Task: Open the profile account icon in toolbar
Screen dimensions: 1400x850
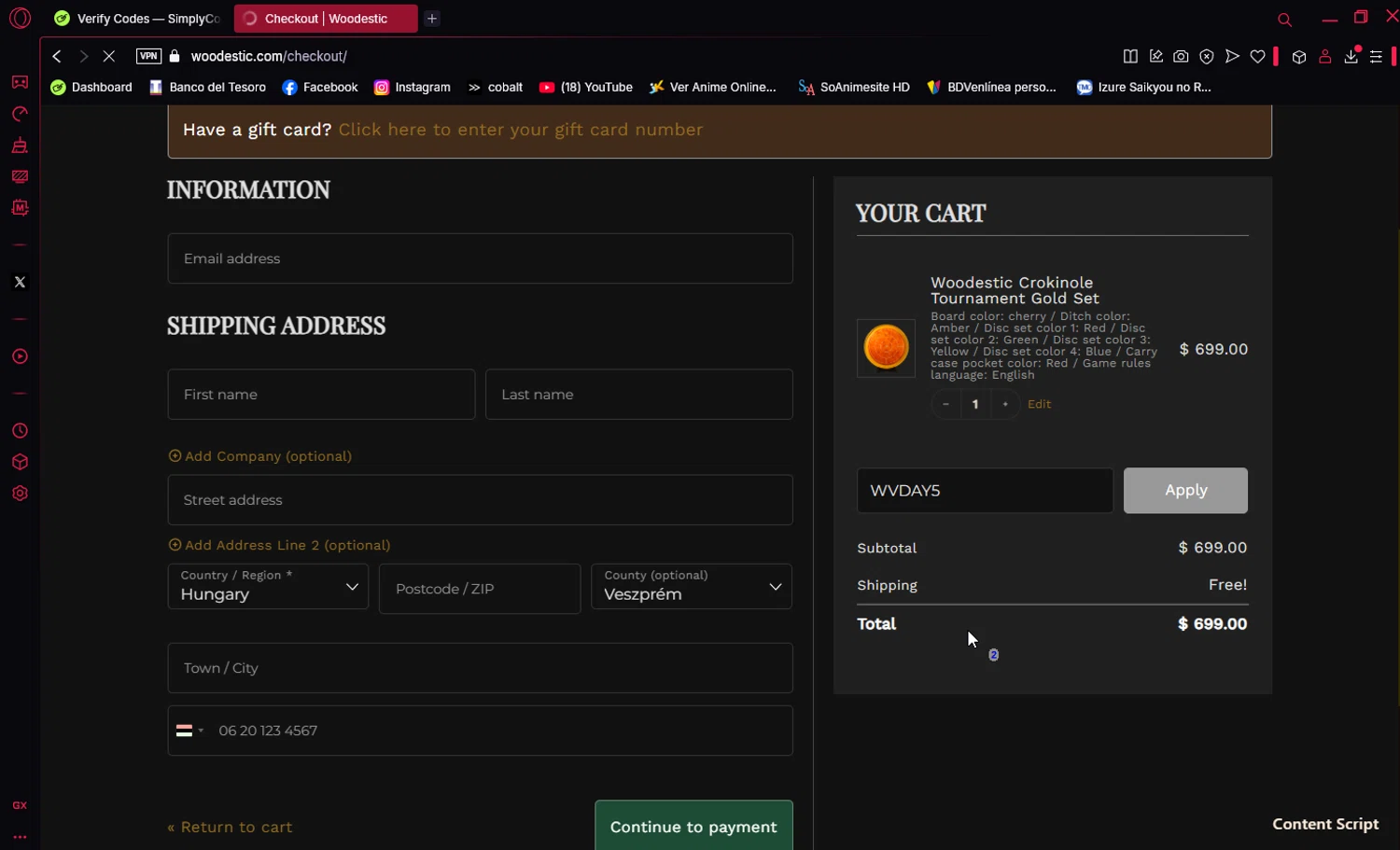Action: tap(1324, 56)
